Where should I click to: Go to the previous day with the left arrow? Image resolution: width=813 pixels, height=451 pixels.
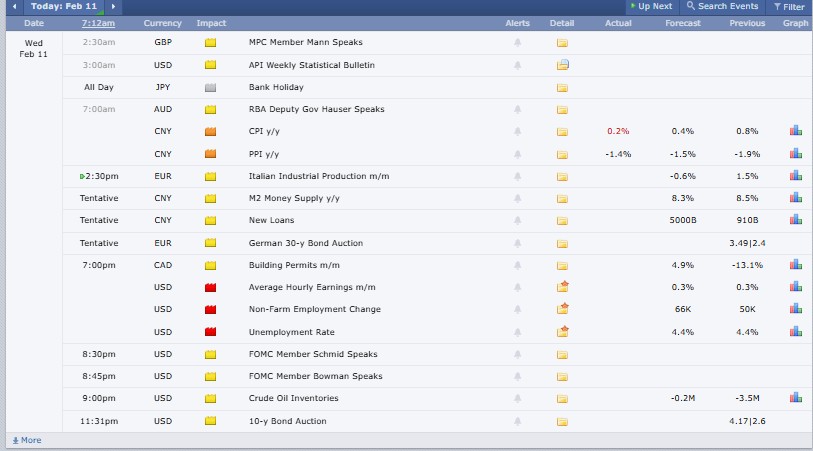click(14, 6)
